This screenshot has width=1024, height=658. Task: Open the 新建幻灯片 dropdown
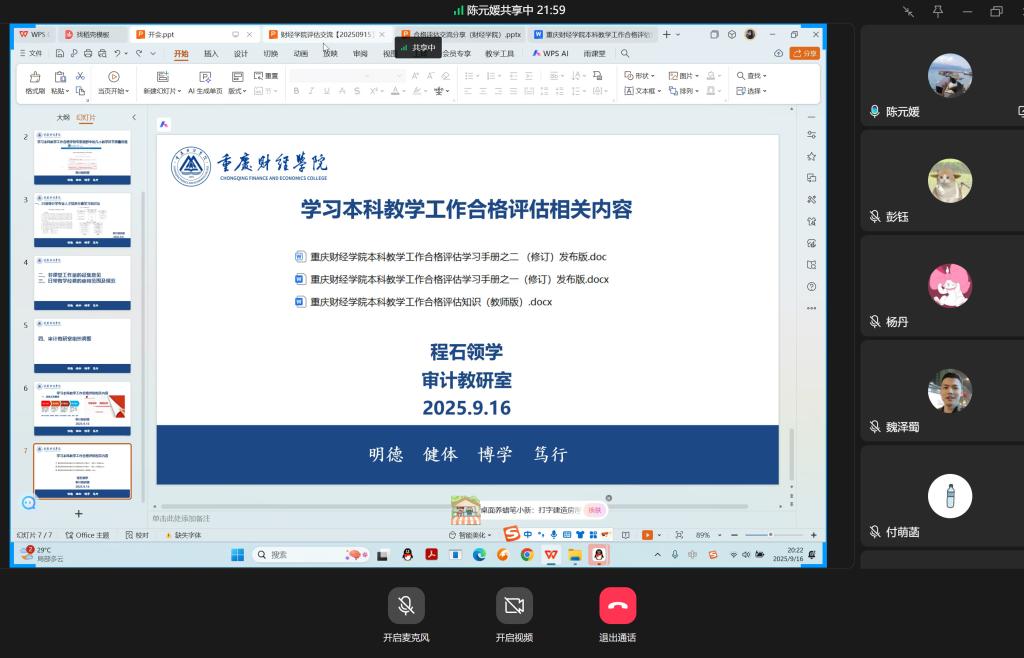pyautogui.click(x=161, y=91)
